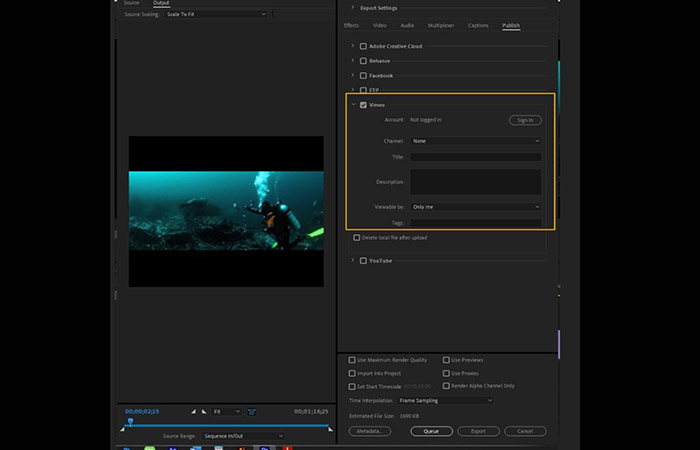Switch to the Effects tab

point(351,25)
